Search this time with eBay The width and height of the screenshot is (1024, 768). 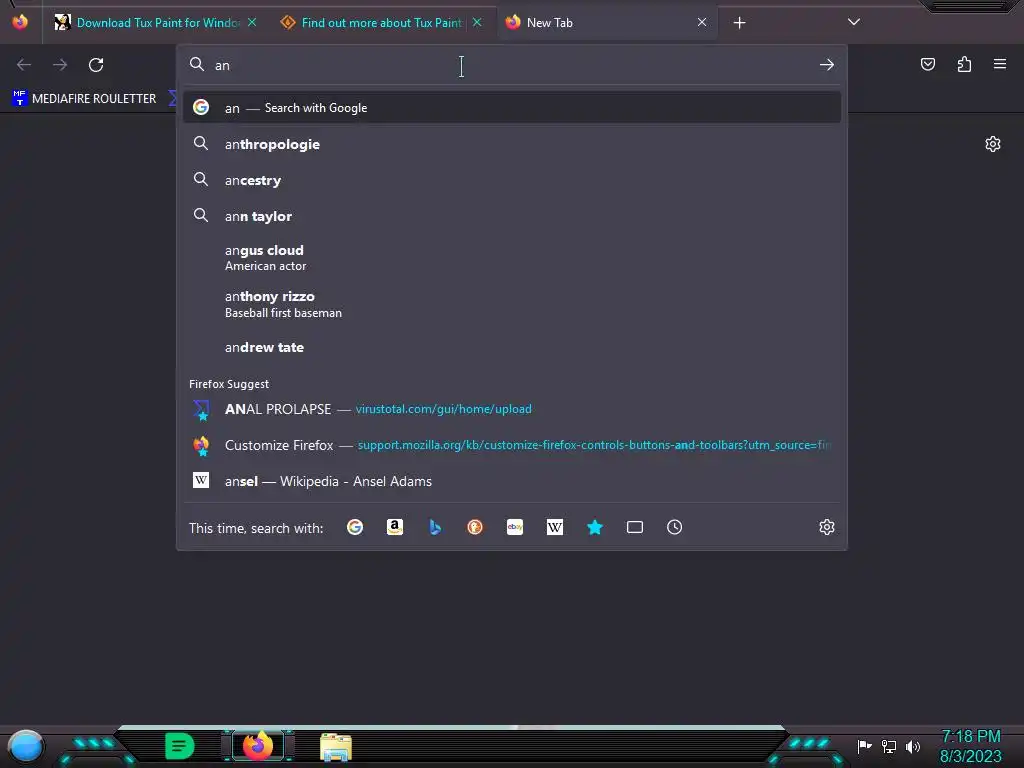click(515, 527)
